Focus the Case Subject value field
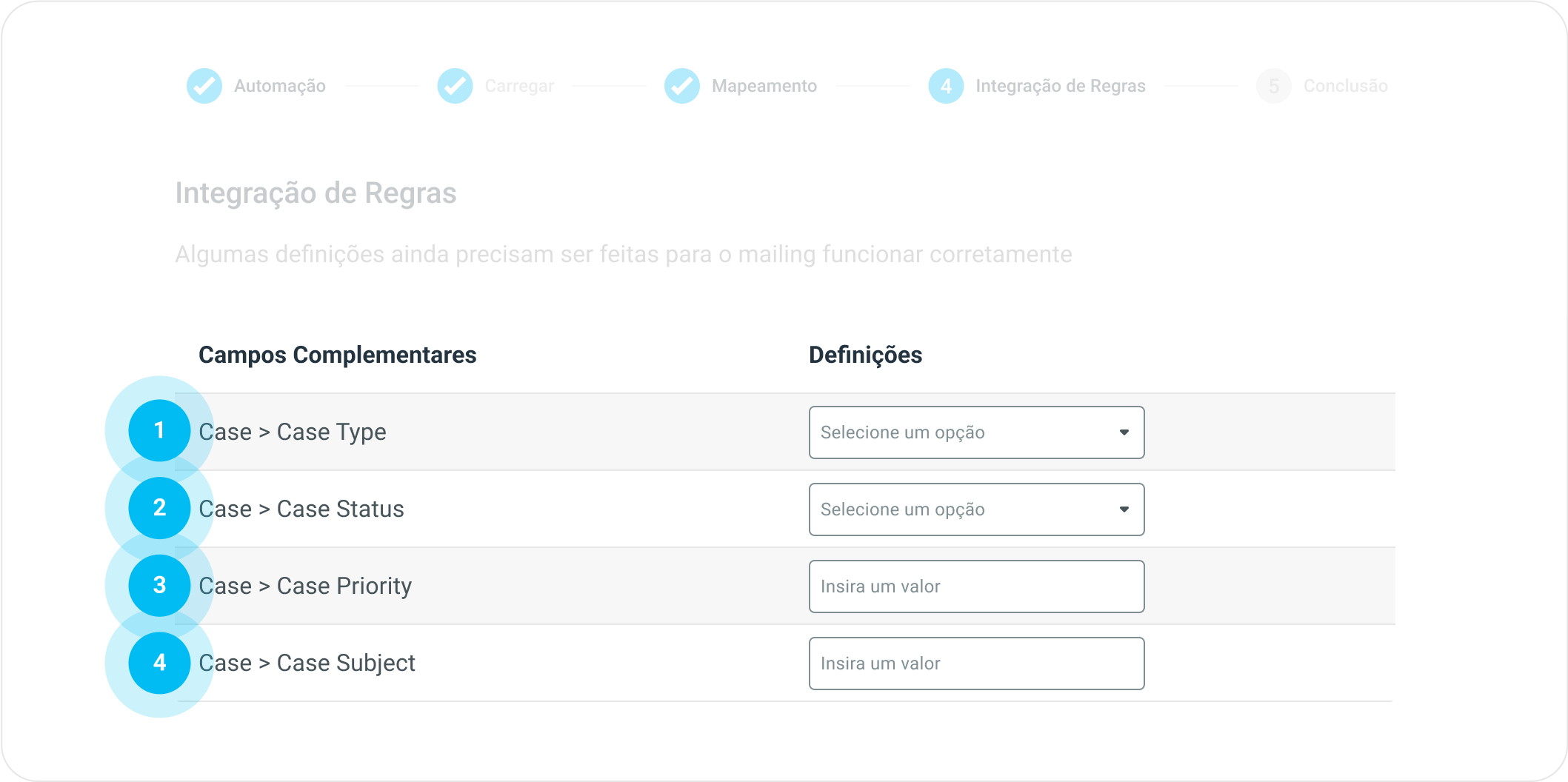This screenshot has width=1568, height=782. pos(976,664)
